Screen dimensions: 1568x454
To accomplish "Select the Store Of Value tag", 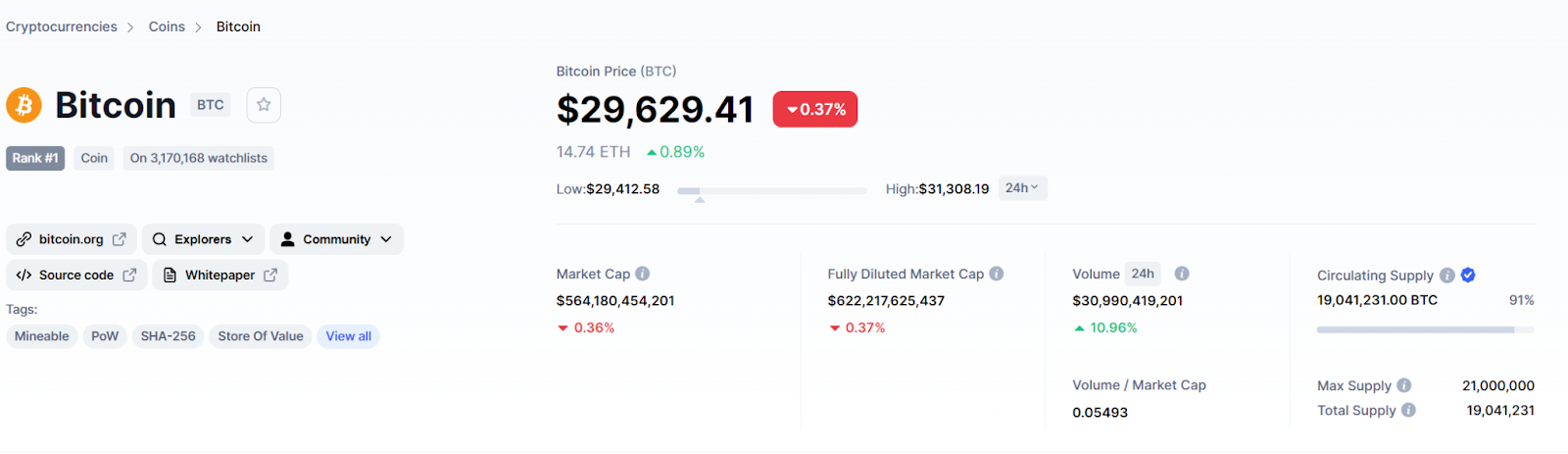I will tap(261, 336).
